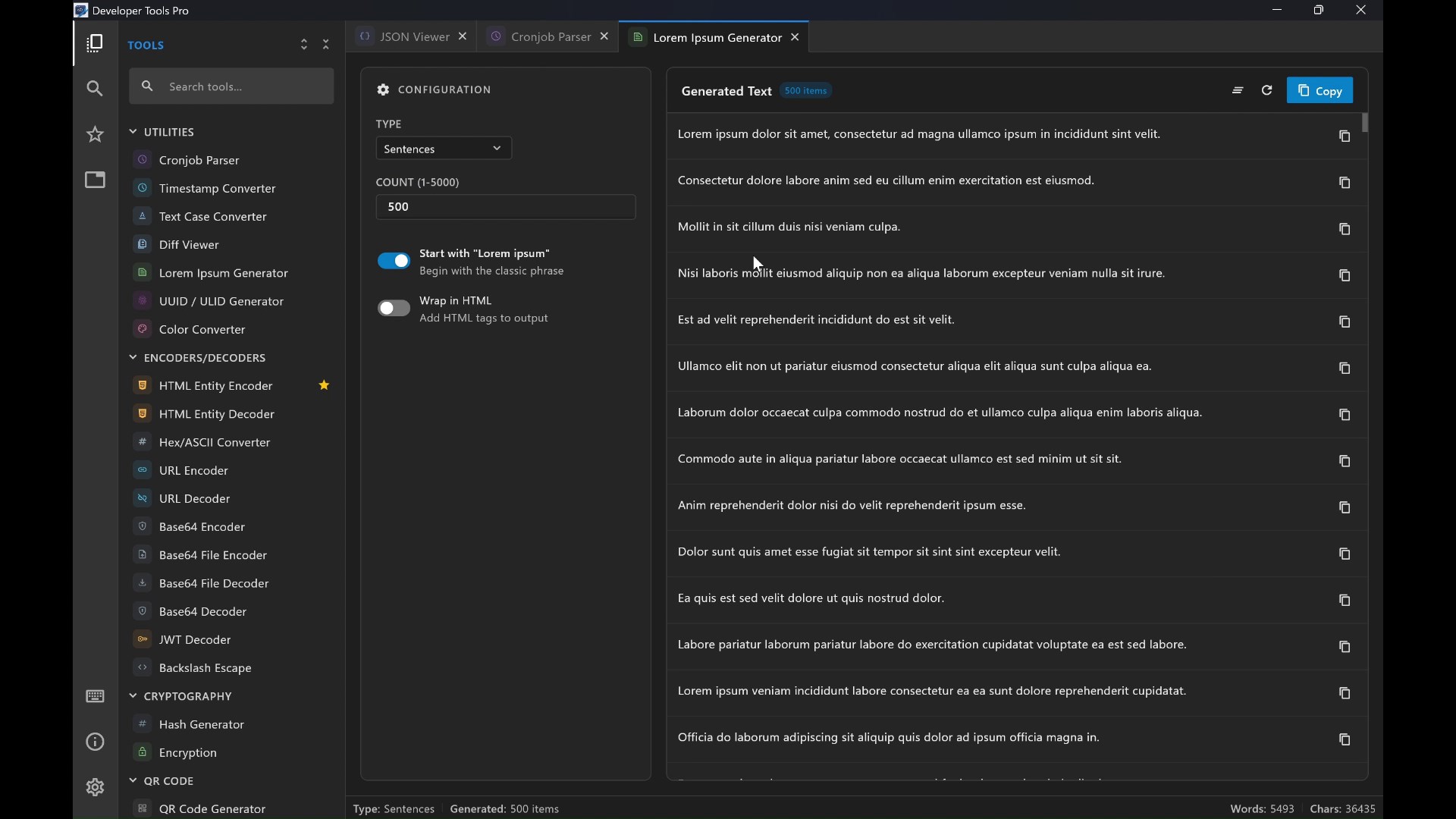The width and height of the screenshot is (1456, 819).
Task: Disable 'Start with Lorem ipsum' toggle
Action: click(x=394, y=262)
